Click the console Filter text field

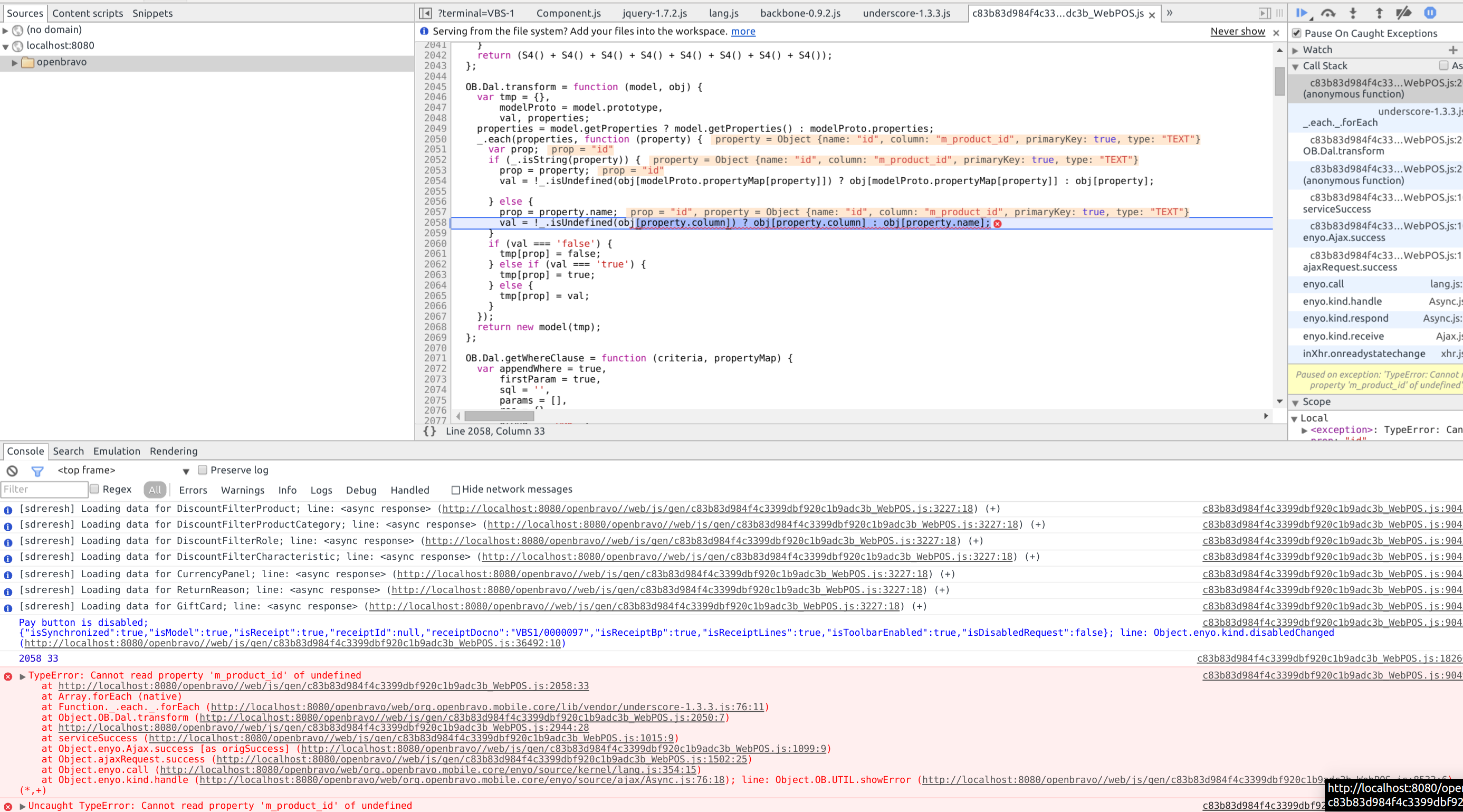coord(44,489)
